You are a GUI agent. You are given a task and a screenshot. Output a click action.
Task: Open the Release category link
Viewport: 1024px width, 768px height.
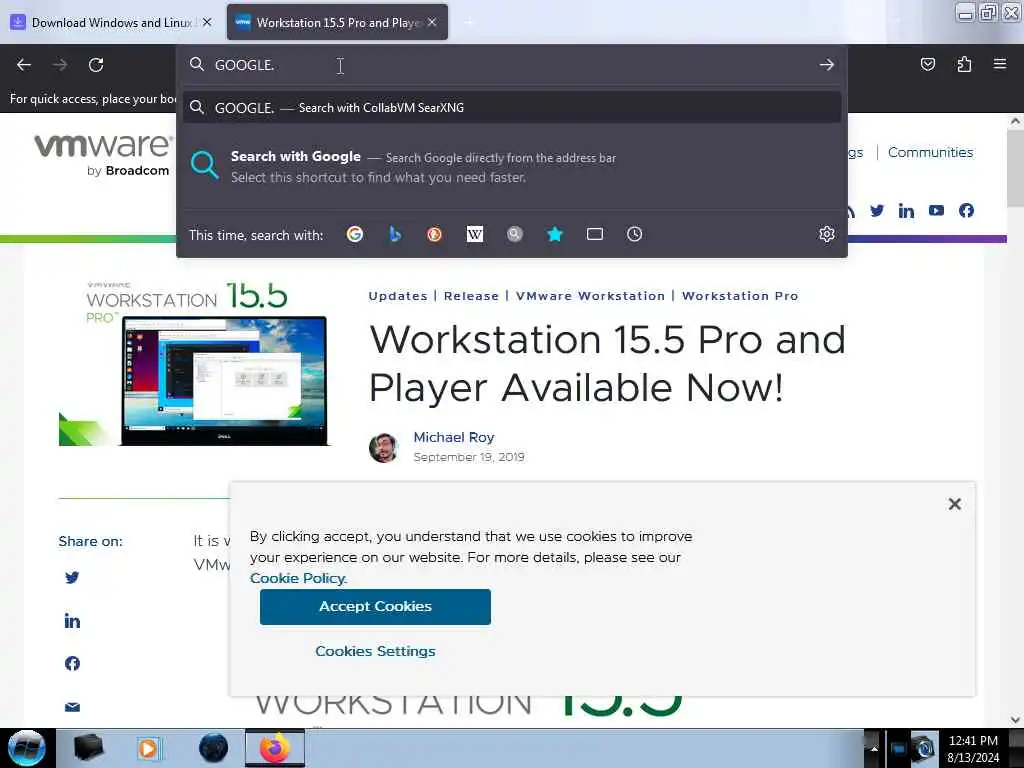pos(471,296)
